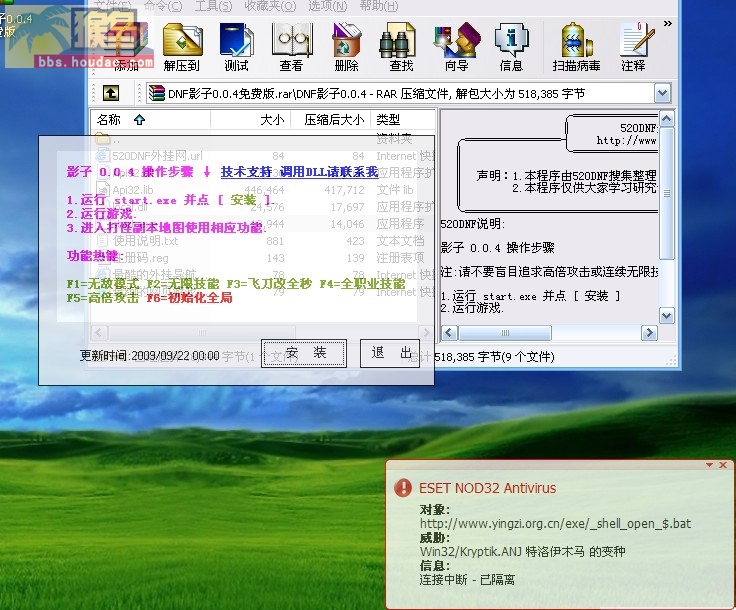This screenshot has width=736, height=610.
Task: Open the archive path dropdown
Action: click(662, 93)
